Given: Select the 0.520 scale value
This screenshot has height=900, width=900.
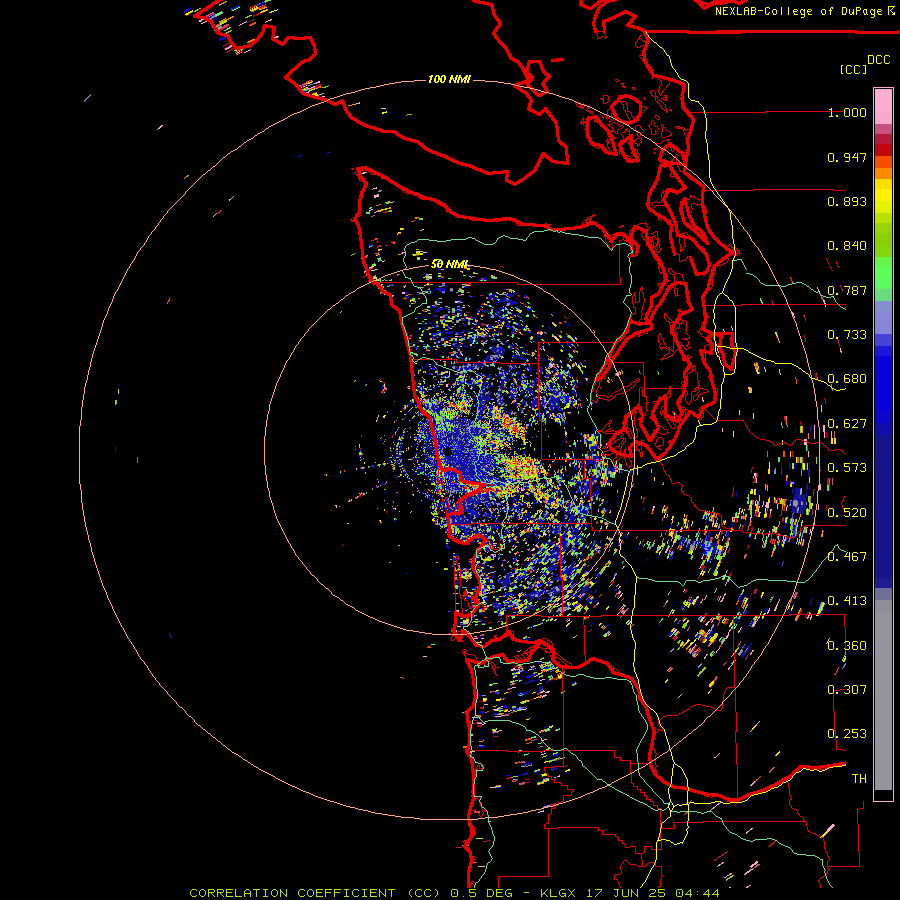Looking at the screenshot, I should point(847,513).
